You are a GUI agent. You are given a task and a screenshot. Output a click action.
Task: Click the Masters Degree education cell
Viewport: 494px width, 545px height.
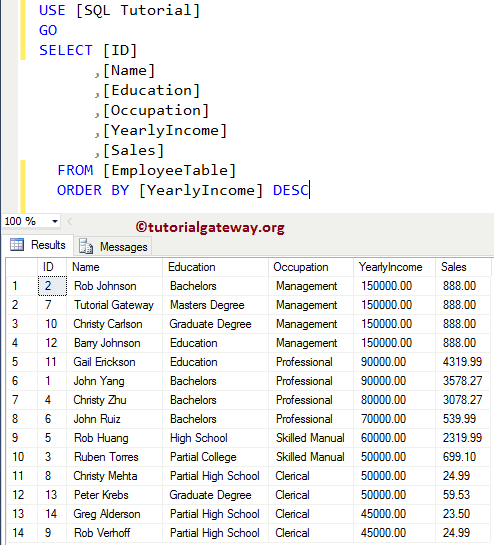pos(216,305)
